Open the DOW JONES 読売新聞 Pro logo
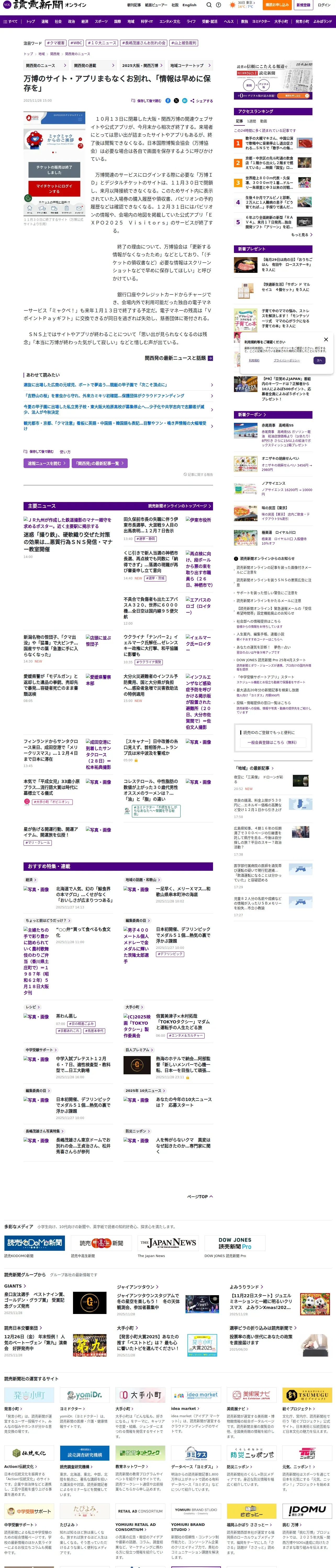Viewport: 336px width, 1568px height. coord(234,1242)
